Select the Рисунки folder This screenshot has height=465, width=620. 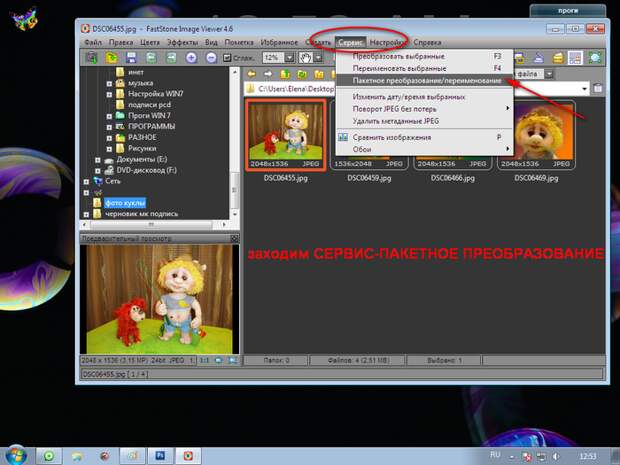coord(142,148)
